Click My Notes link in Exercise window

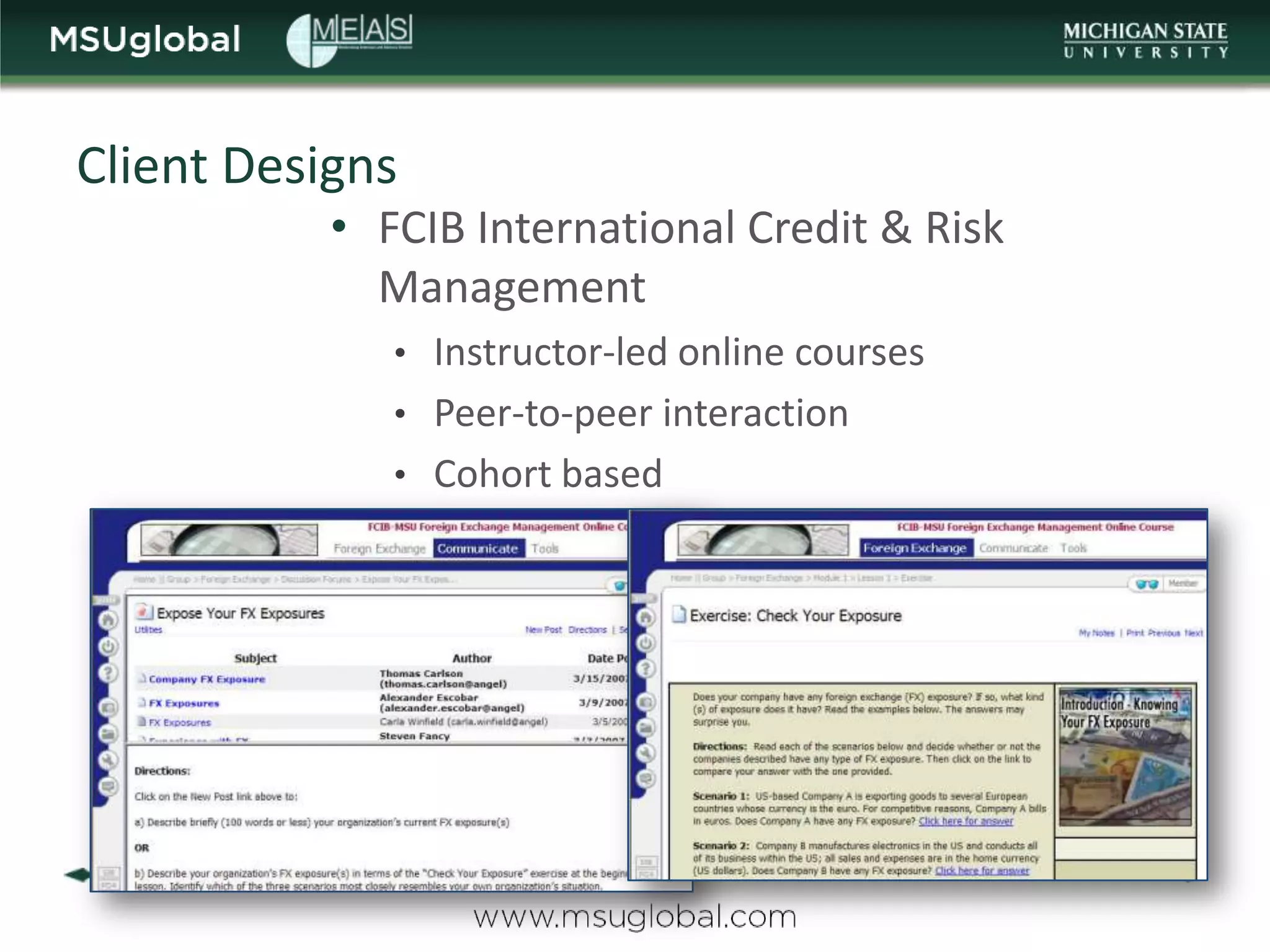pyautogui.click(x=1096, y=633)
